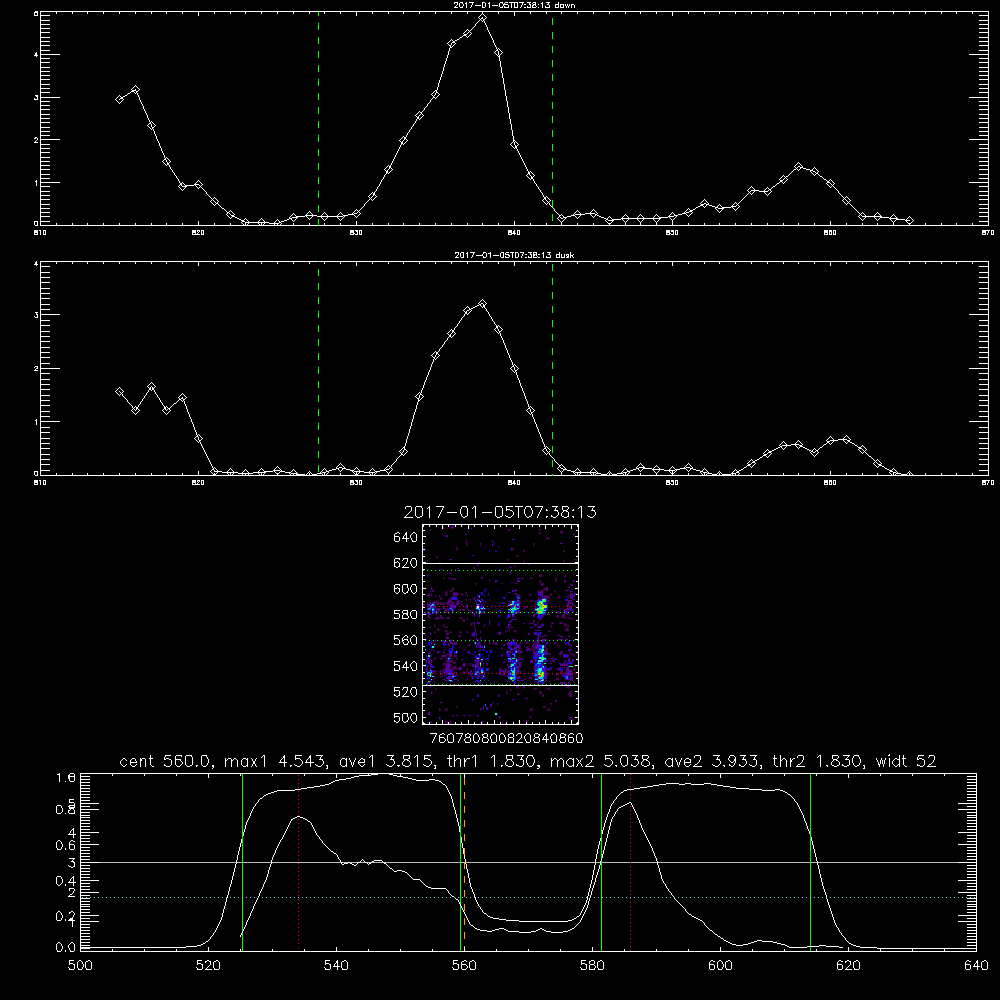Click right green dashed line in dawn plot
This screenshot has width=1000, height=1000.
pos(552,118)
